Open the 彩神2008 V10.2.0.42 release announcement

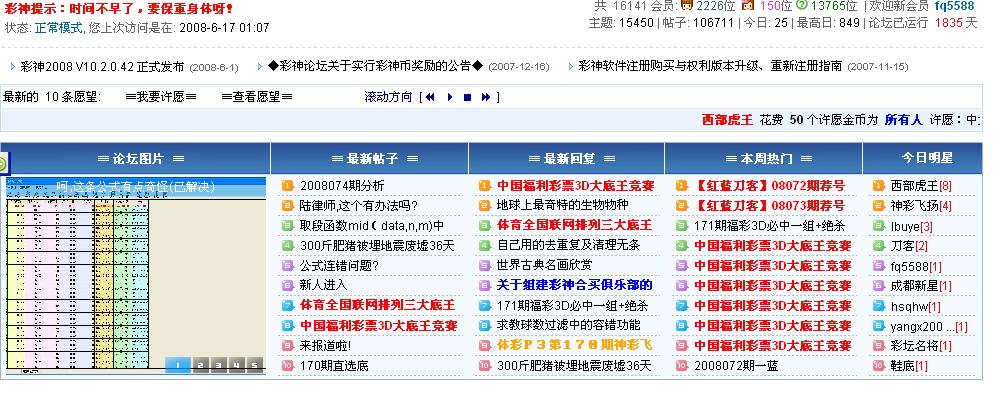point(103,67)
